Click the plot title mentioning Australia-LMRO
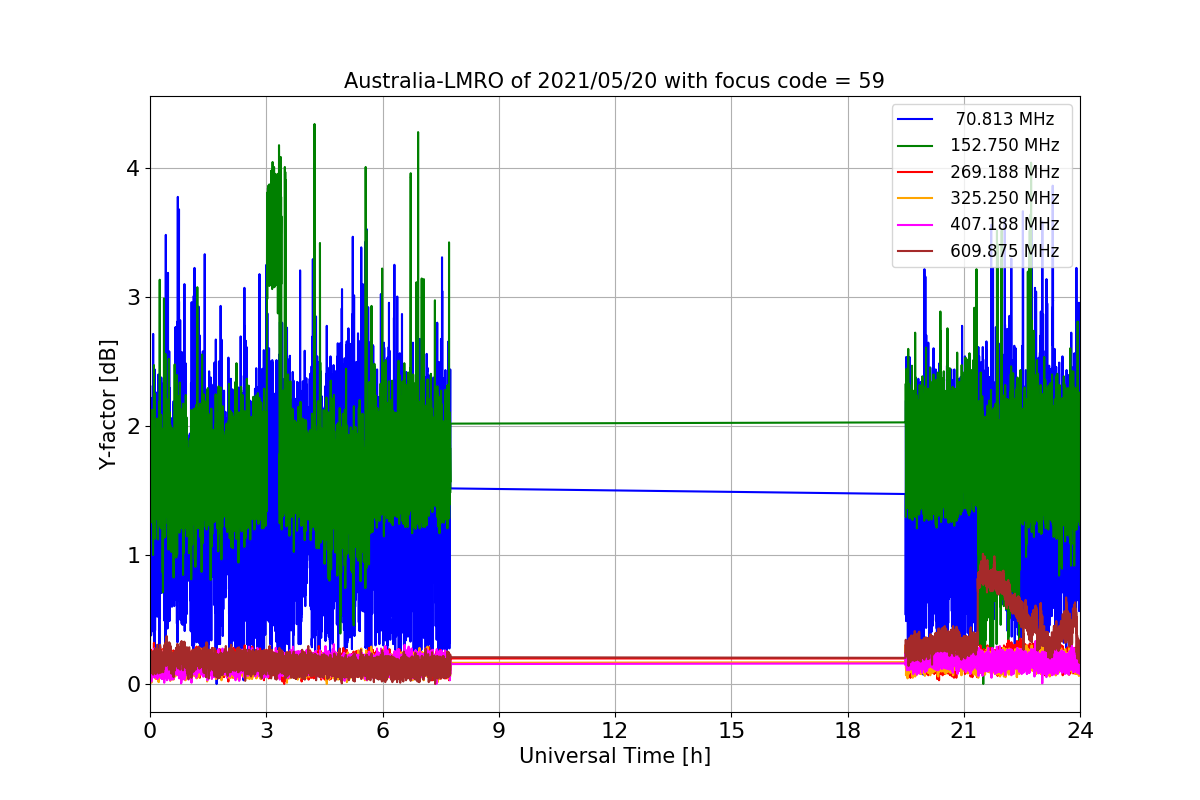Viewport: 1200px width, 800px height. pos(614,81)
